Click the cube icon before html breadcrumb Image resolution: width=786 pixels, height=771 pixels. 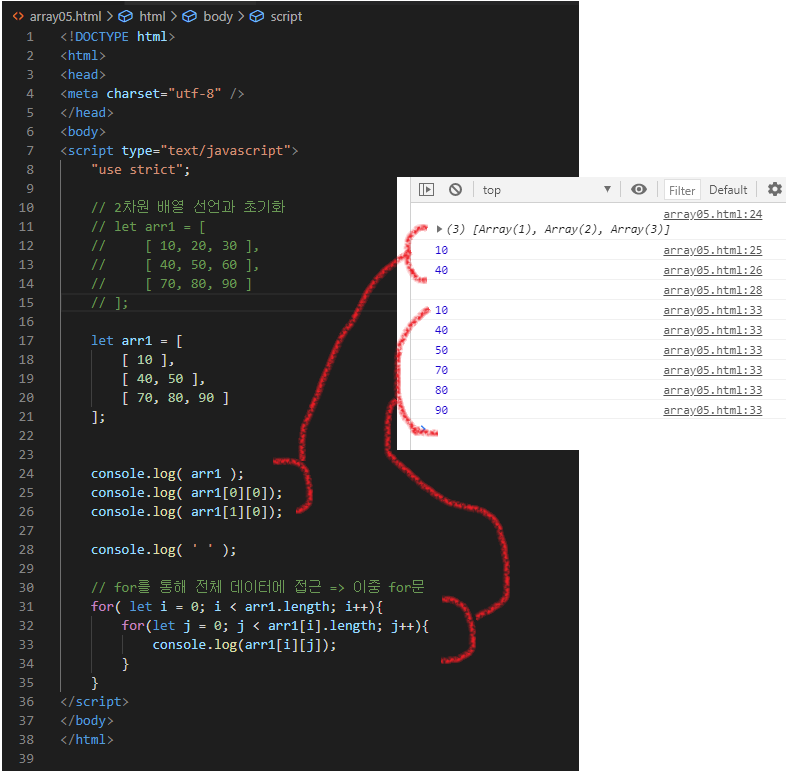click(x=125, y=17)
